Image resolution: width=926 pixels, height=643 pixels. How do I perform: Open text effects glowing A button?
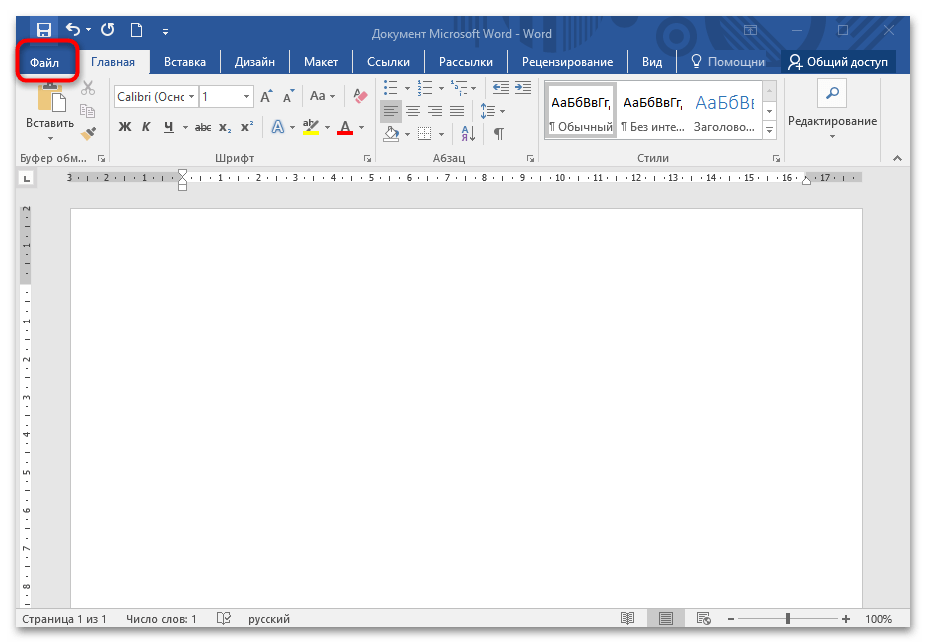pyautogui.click(x=278, y=127)
